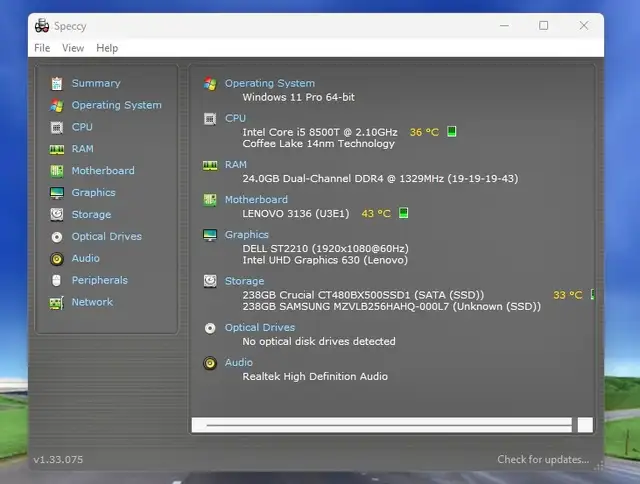Click the 24.0GB Dual-Channel DDR4 text
This screenshot has height=484, width=640.
[x=380, y=179]
